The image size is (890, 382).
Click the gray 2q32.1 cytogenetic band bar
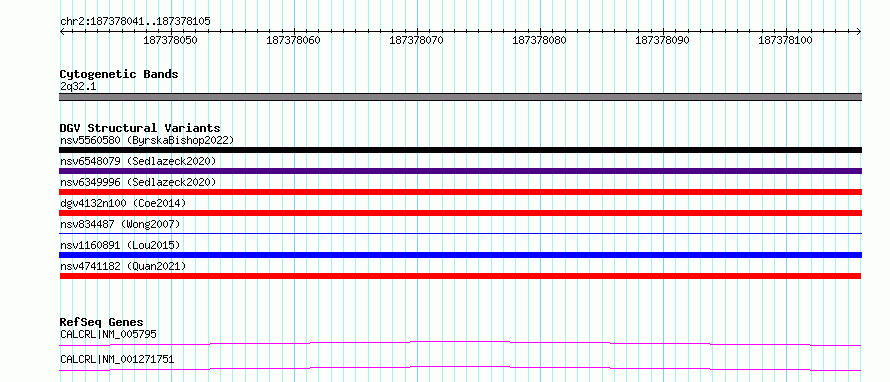(x=460, y=97)
